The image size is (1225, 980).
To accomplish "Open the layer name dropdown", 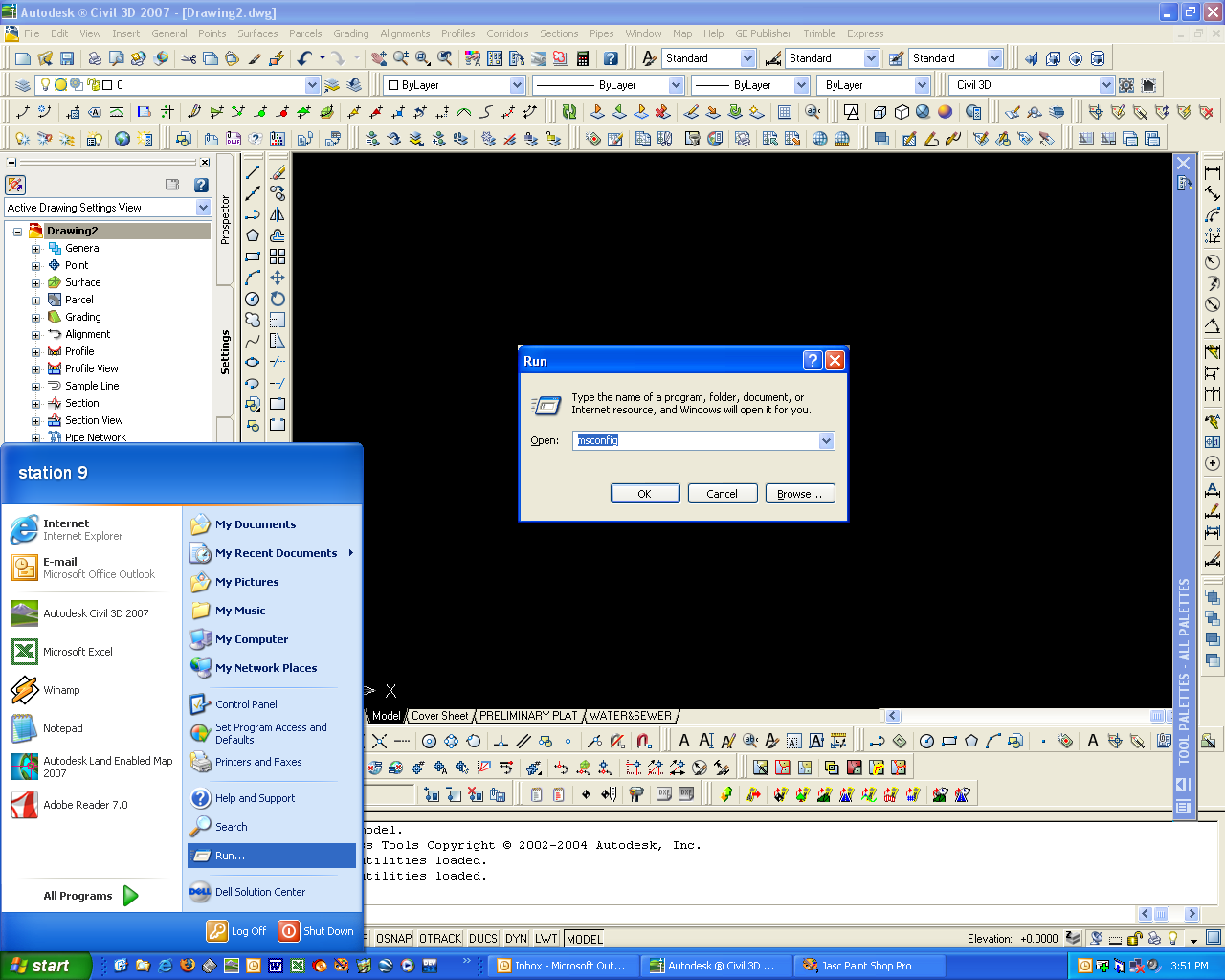I will (x=312, y=85).
